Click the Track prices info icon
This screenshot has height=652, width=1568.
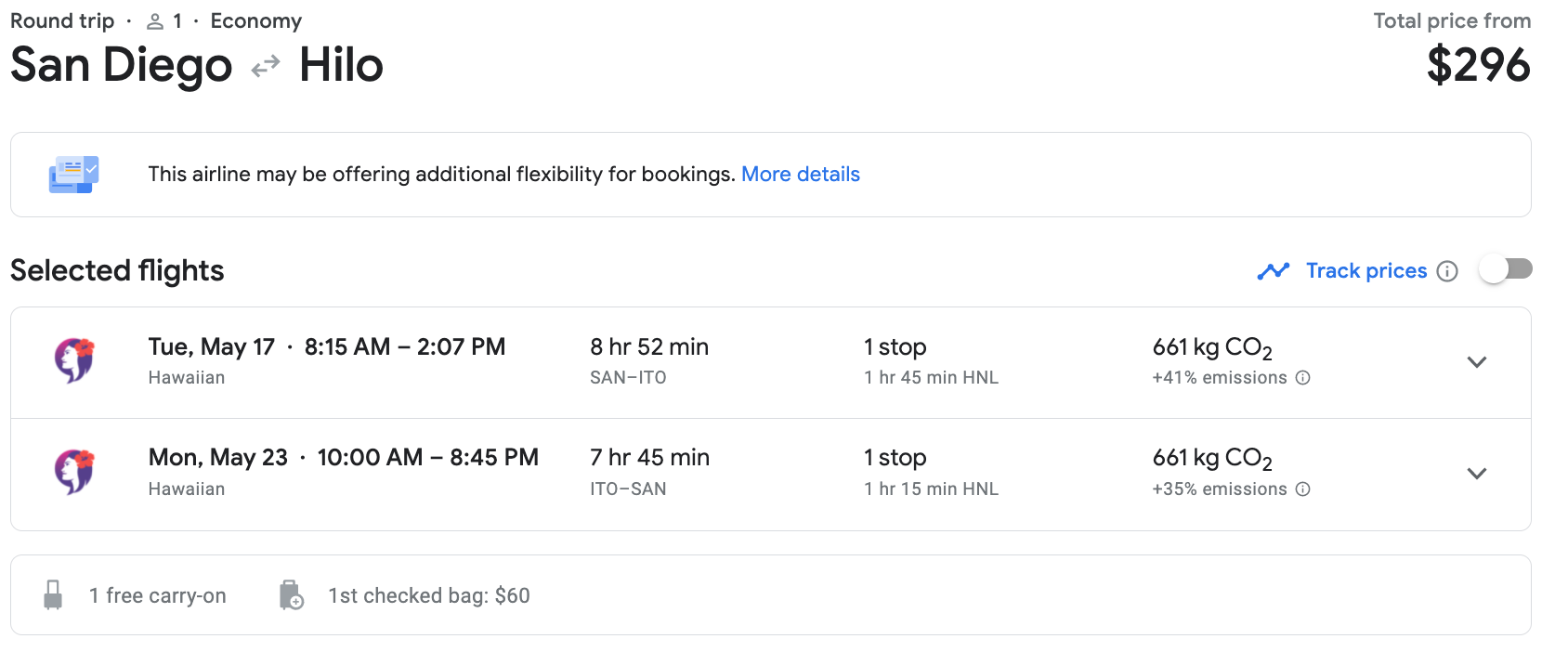point(1447,271)
